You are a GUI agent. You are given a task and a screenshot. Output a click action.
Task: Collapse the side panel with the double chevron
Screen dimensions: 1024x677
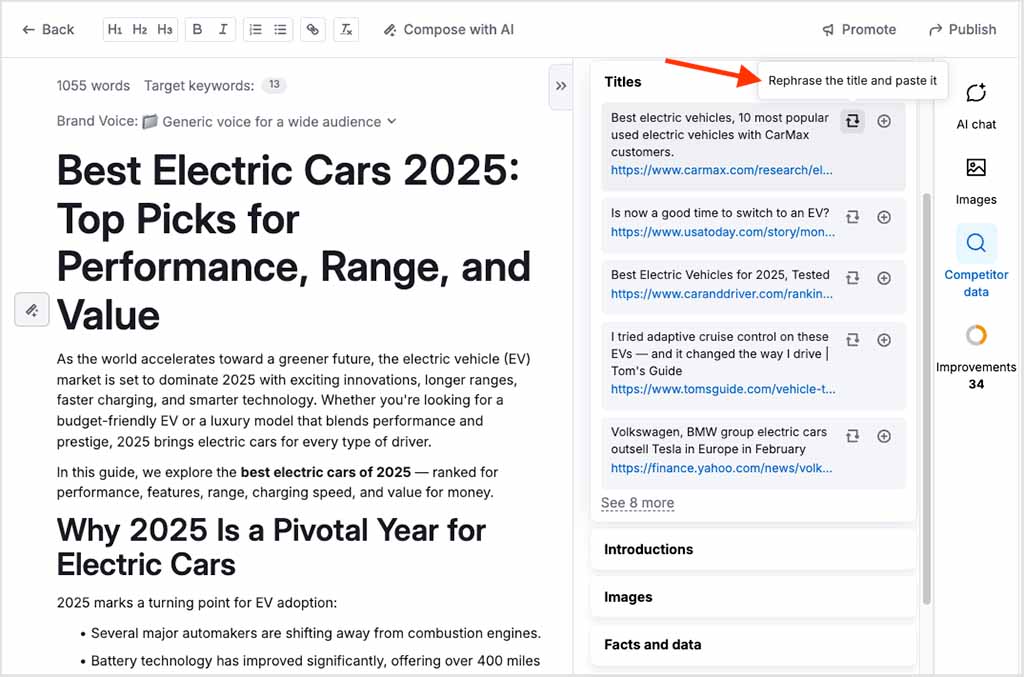click(561, 86)
